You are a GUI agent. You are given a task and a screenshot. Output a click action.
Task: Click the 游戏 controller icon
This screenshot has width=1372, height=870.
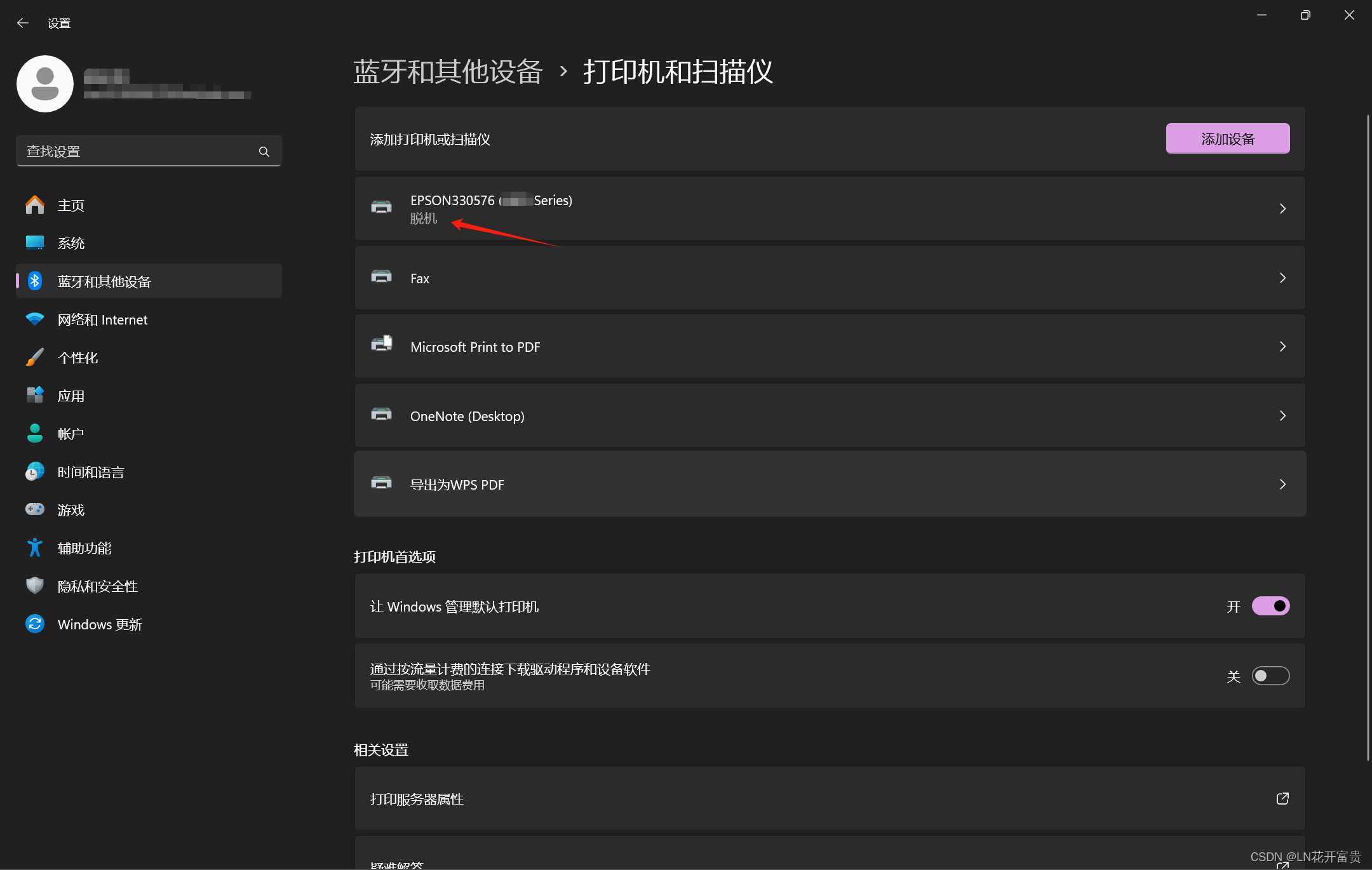pos(35,509)
